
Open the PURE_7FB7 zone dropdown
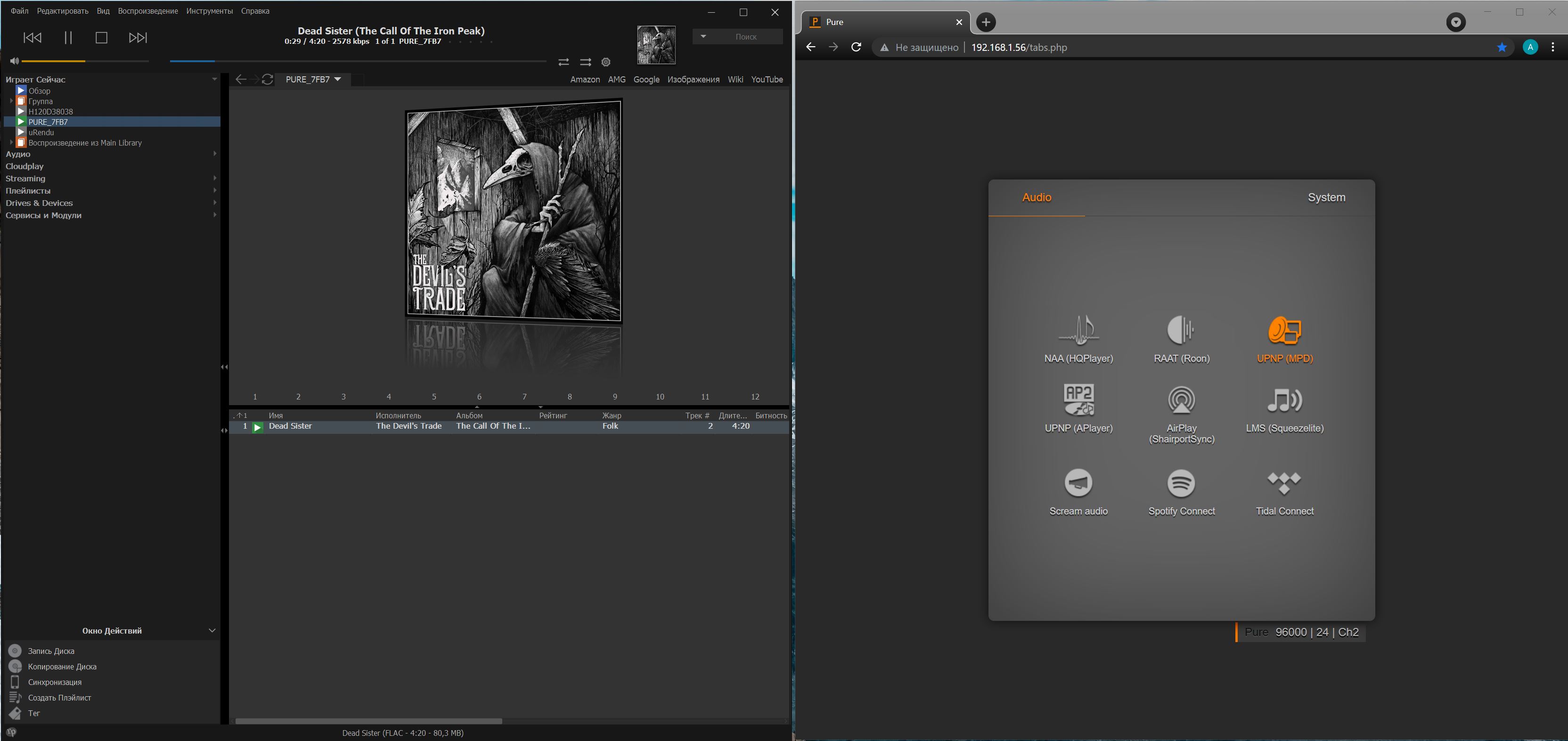pyautogui.click(x=313, y=79)
